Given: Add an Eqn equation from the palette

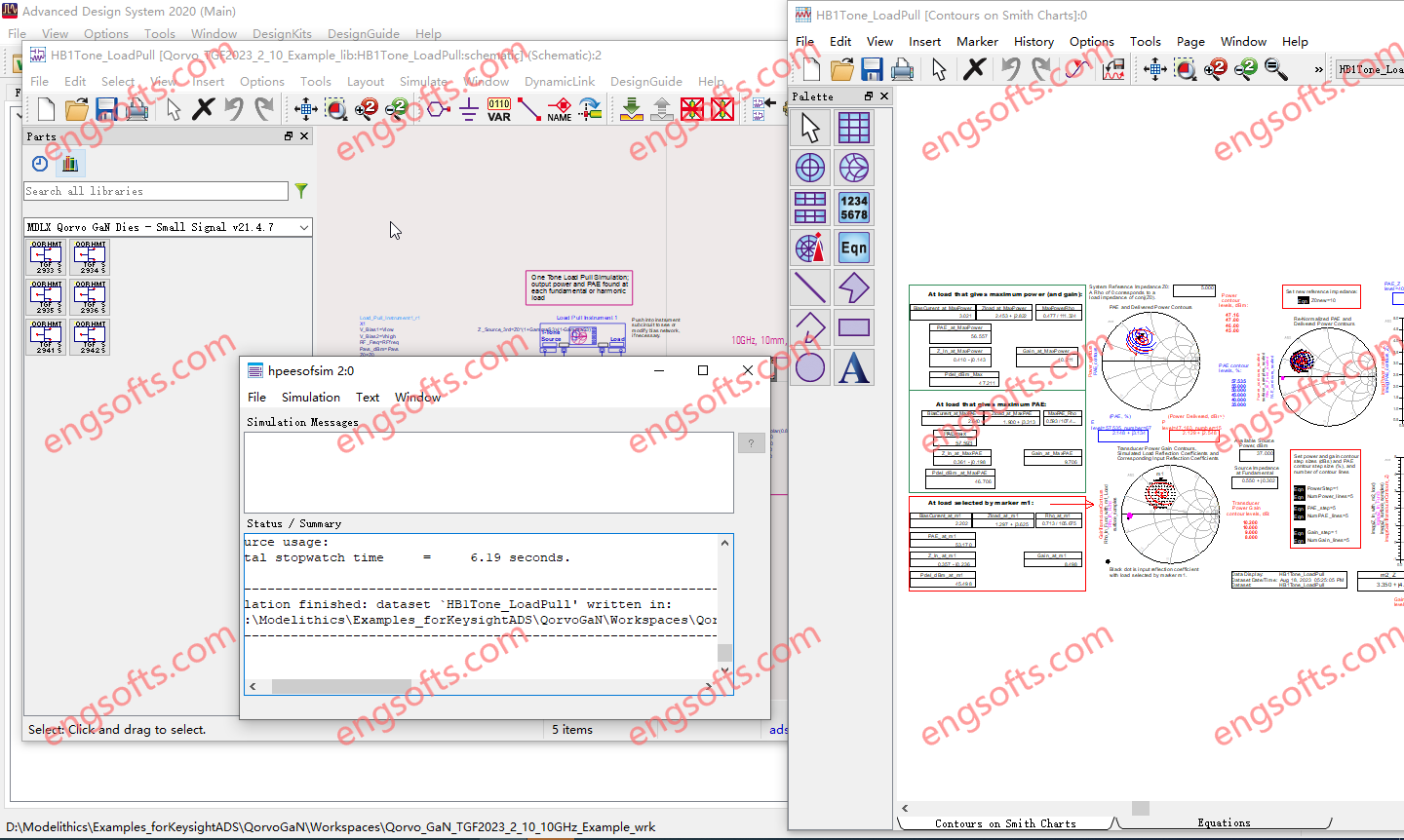Looking at the screenshot, I should [854, 247].
